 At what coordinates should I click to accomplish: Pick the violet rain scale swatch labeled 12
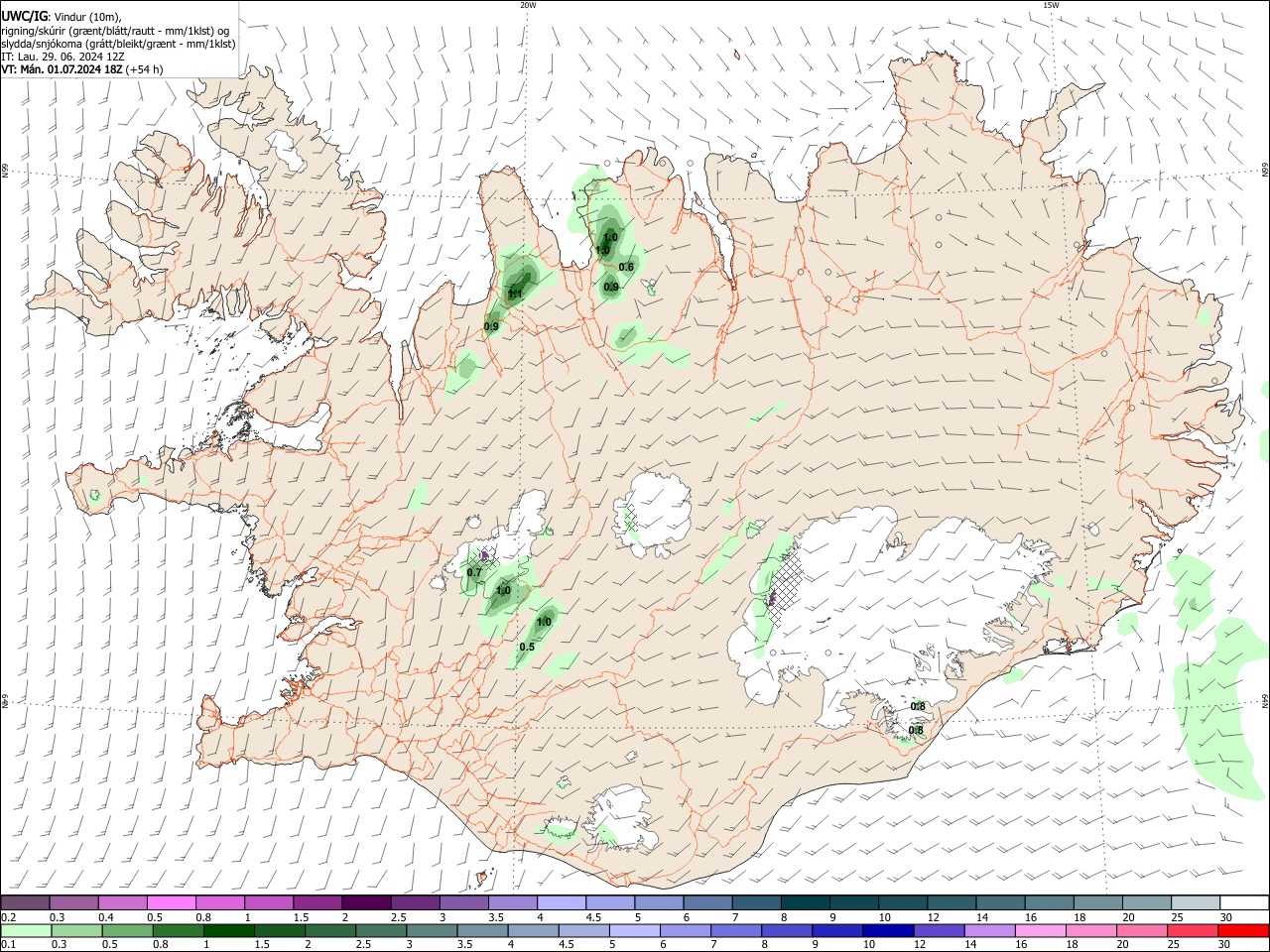[x=940, y=930]
